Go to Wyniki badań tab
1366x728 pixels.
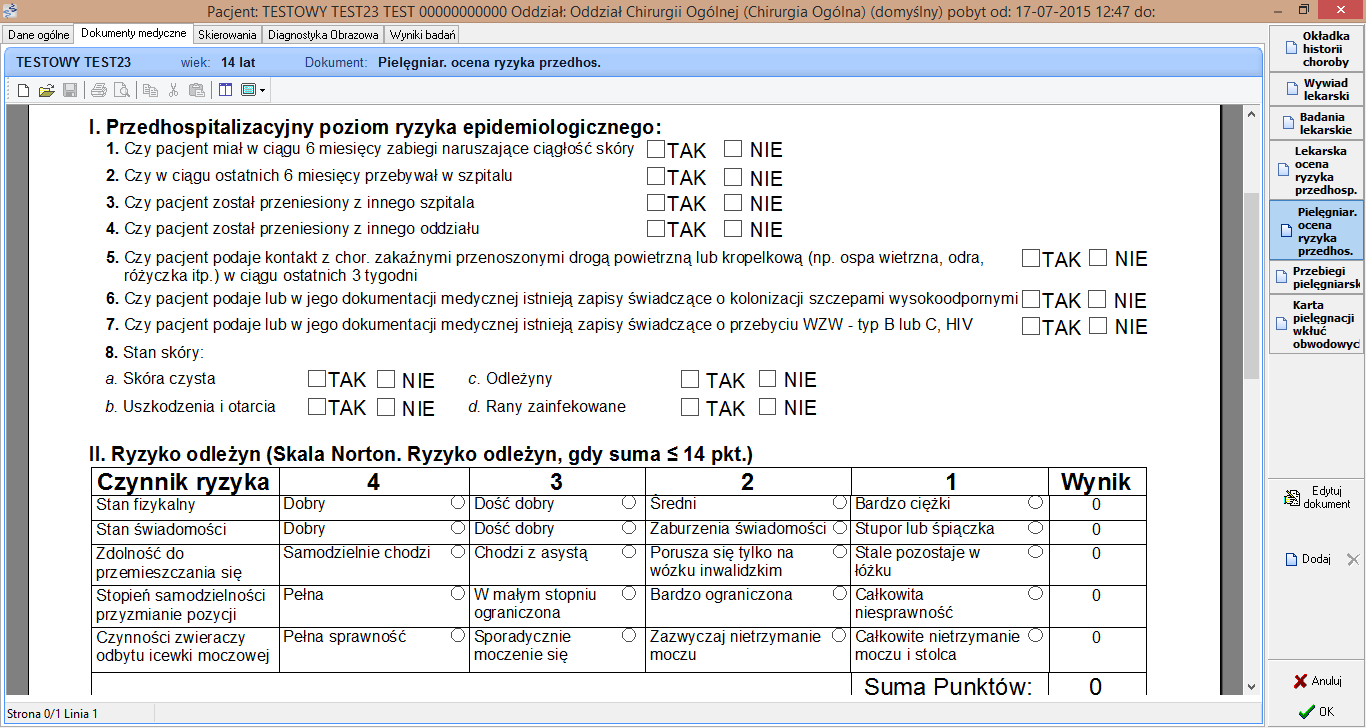coord(423,34)
